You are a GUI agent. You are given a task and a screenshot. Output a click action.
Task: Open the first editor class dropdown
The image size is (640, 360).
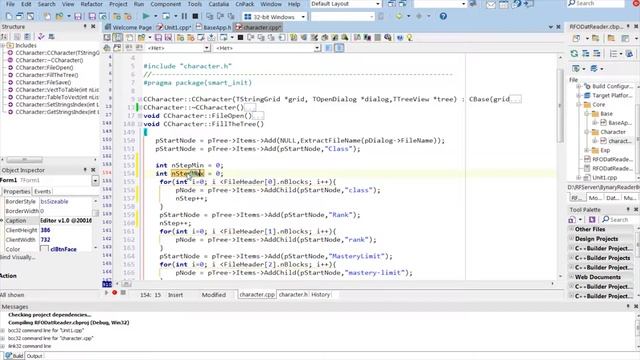(x=207, y=48)
